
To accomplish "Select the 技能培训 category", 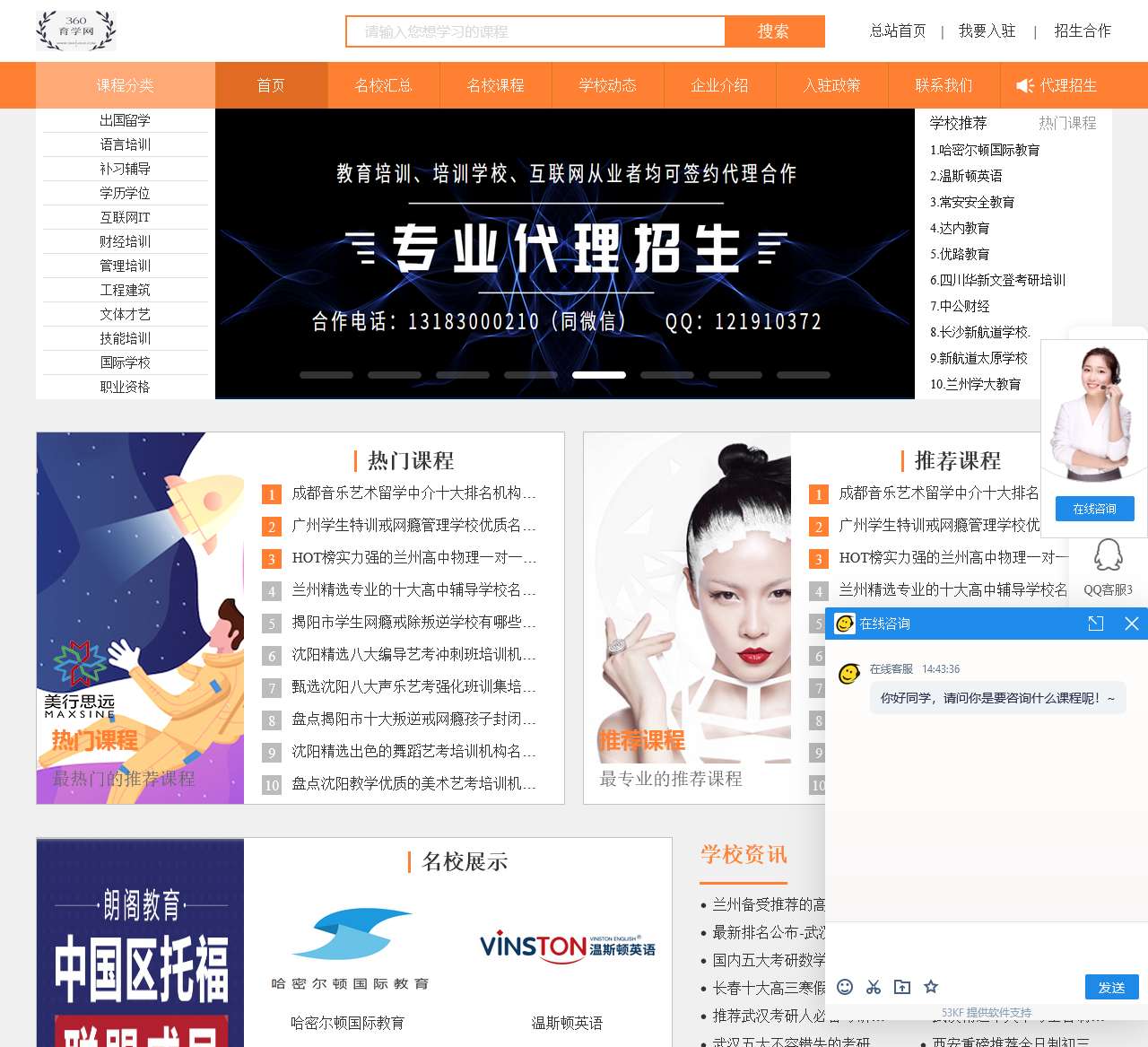I will point(126,338).
